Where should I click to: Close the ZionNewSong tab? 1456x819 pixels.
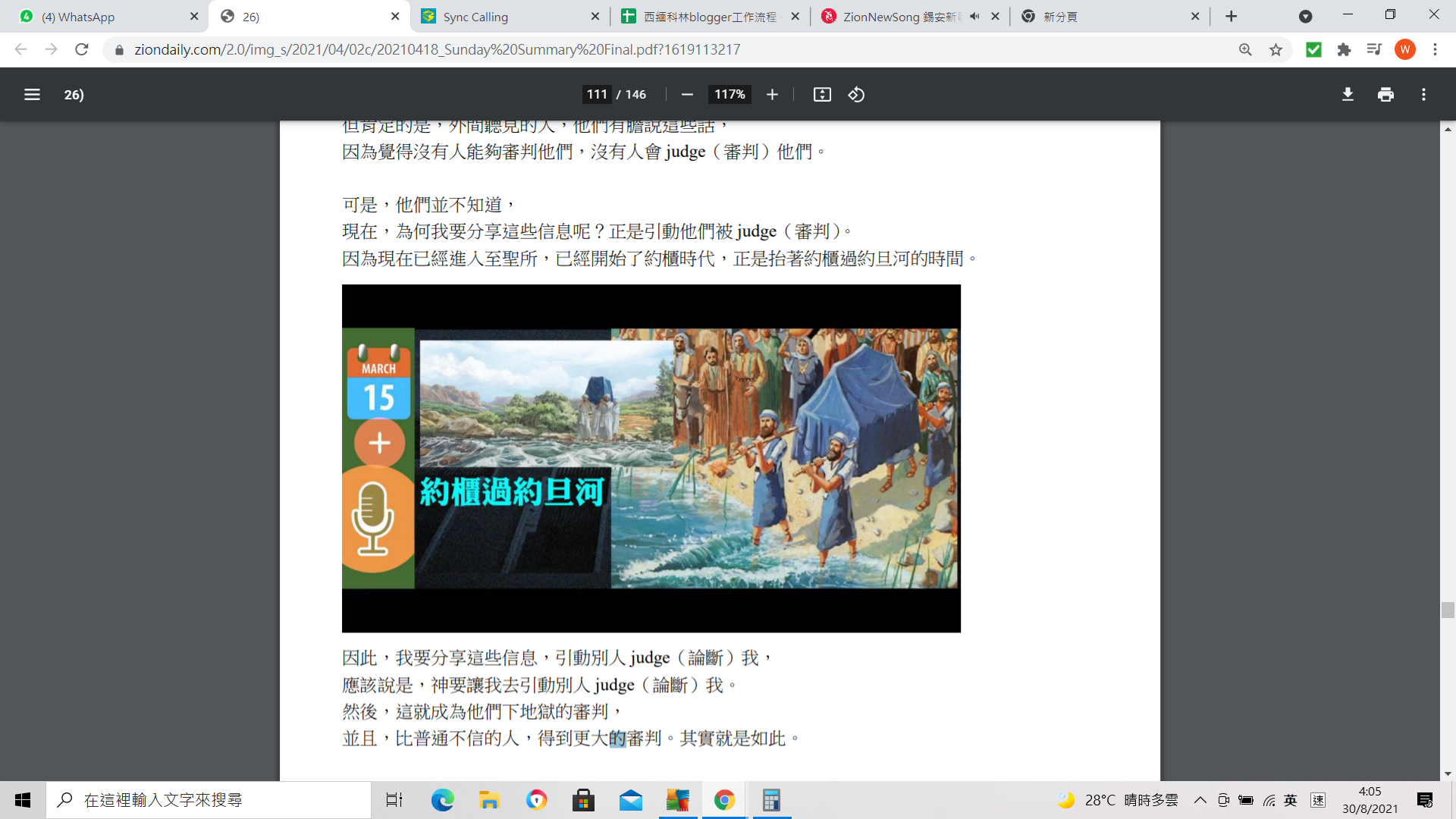click(995, 17)
